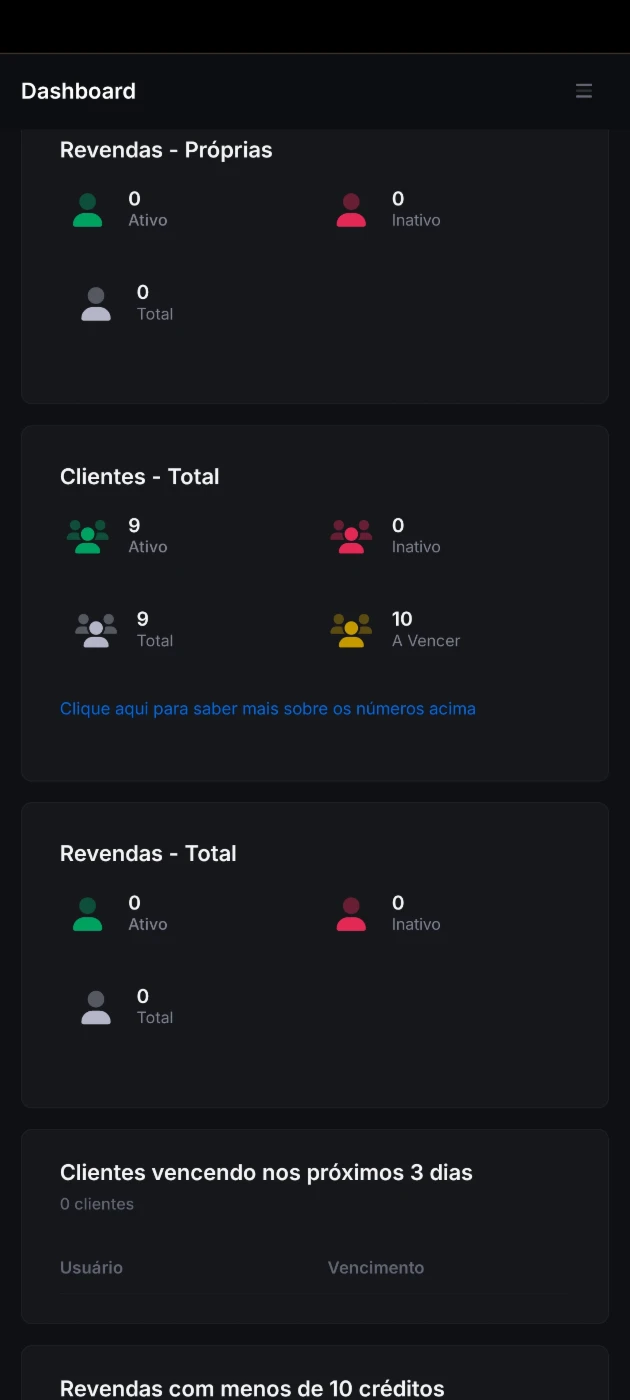Click green Ativo icon in Revendas - Total
Viewport: 630px width, 1400px height.
point(88,914)
